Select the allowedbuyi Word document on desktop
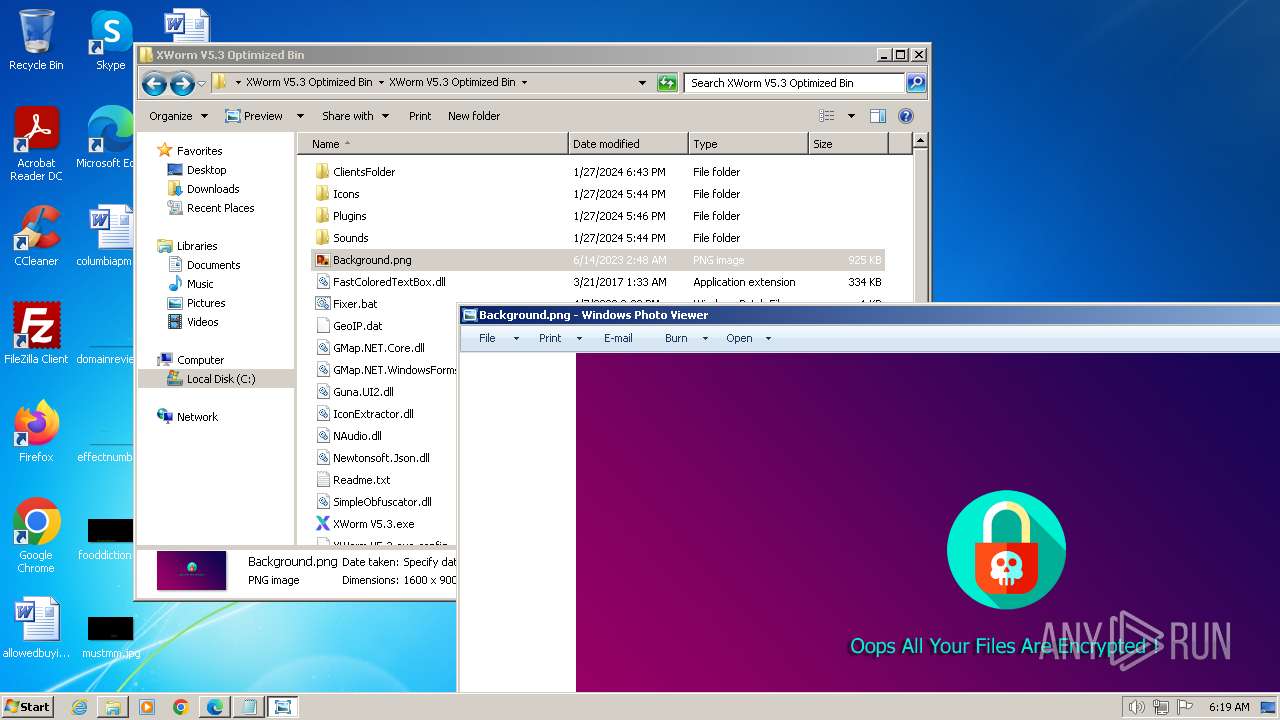The image size is (1280, 720). click(36, 628)
